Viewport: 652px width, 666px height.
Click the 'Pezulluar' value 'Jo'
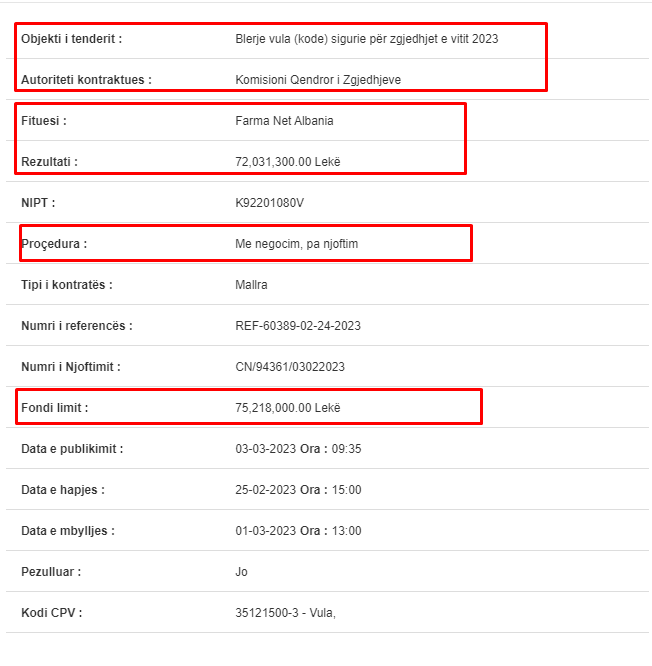[241, 572]
